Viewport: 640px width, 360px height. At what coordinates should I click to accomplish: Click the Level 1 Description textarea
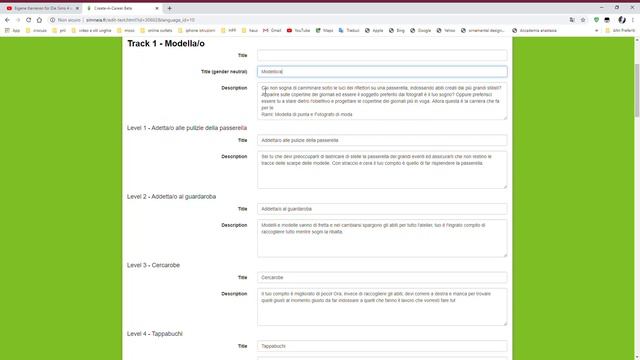pos(382,170)
